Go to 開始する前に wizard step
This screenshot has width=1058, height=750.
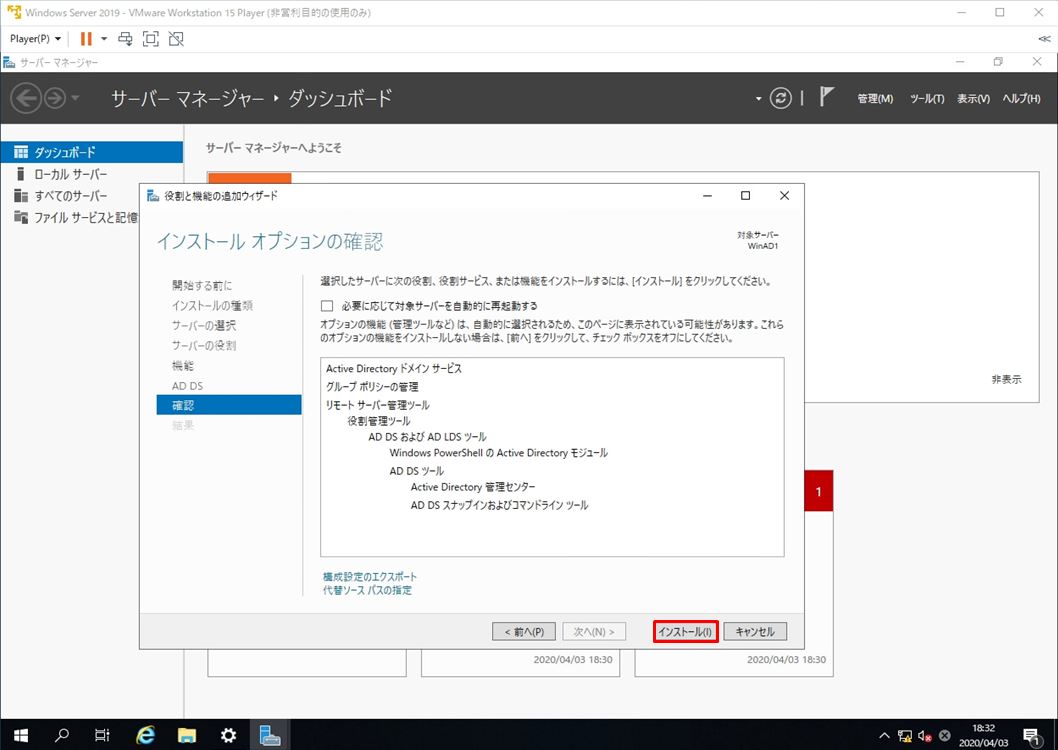[x=202, y=285]
